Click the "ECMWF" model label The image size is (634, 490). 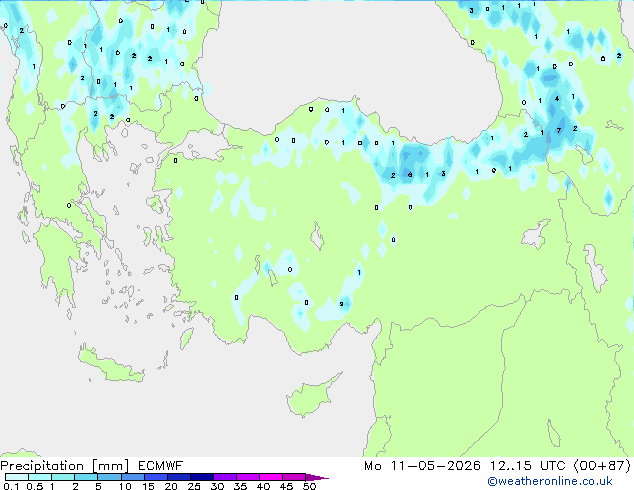click(x=161, y=466)
